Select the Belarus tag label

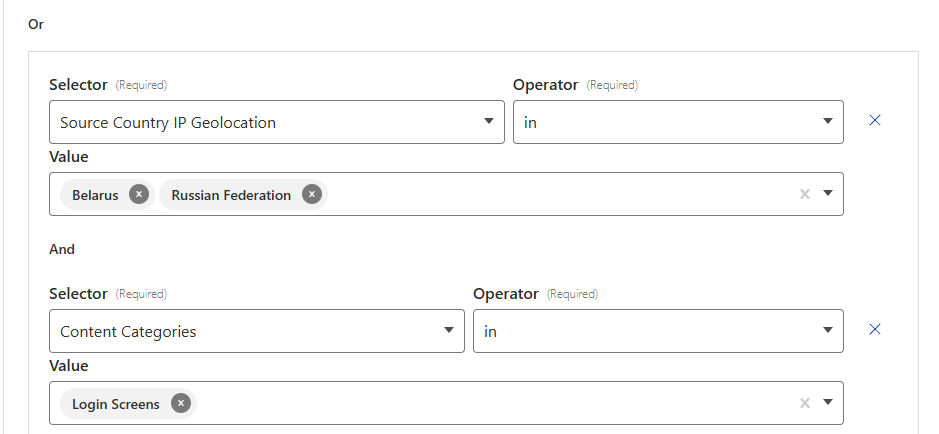tap(95, 195)
